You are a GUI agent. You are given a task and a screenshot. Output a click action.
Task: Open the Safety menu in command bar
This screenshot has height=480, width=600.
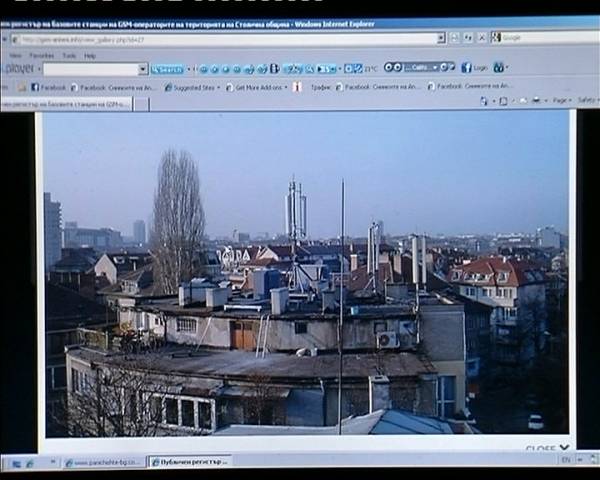(587, 101)
